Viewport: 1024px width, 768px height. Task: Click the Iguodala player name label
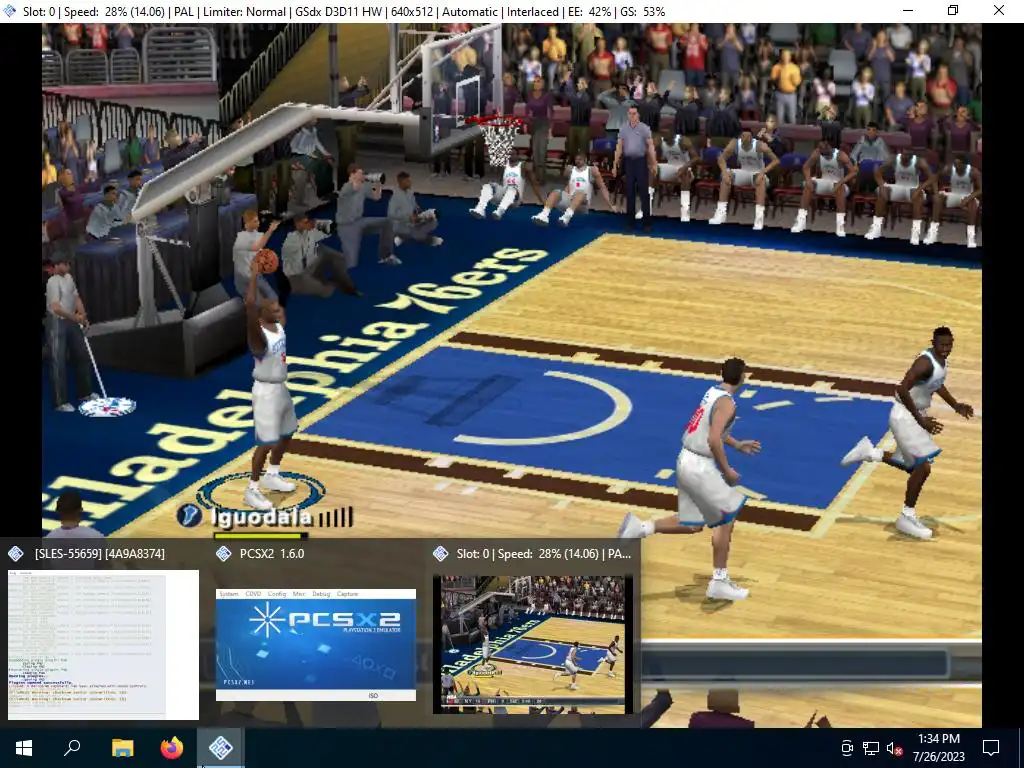point(261,518)
